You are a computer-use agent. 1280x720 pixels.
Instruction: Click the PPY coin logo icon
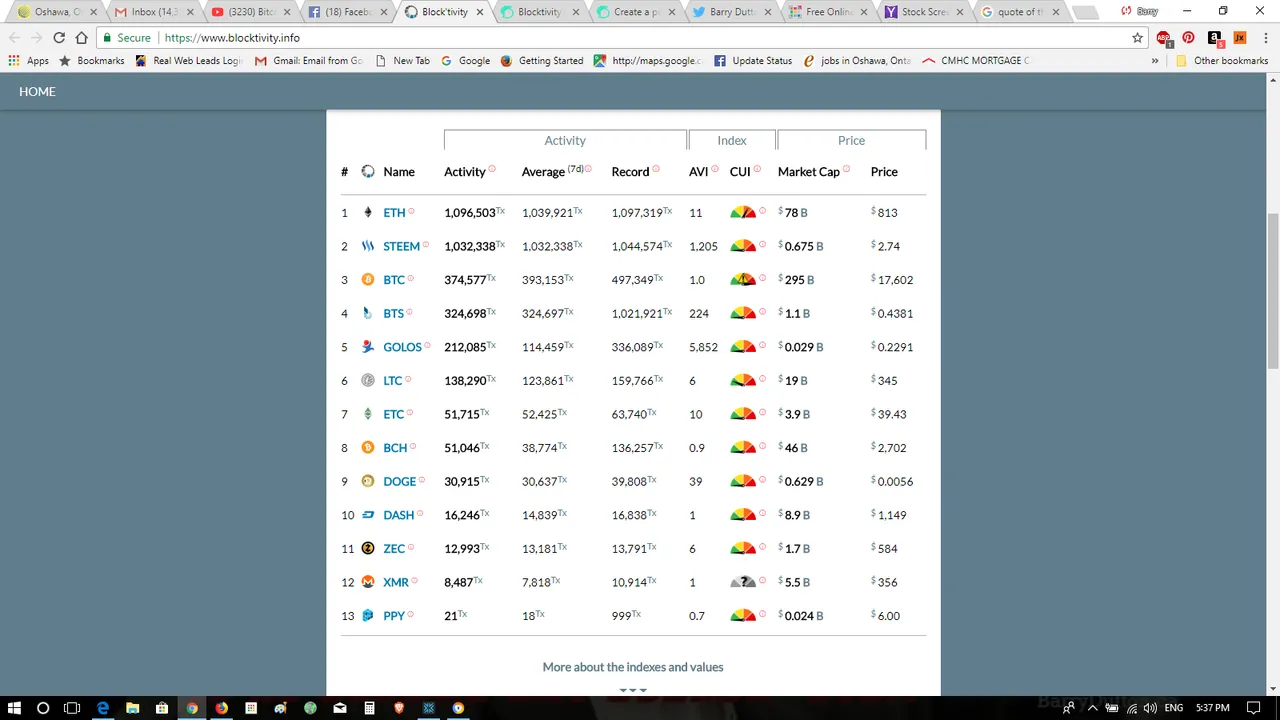pos(368,616)
